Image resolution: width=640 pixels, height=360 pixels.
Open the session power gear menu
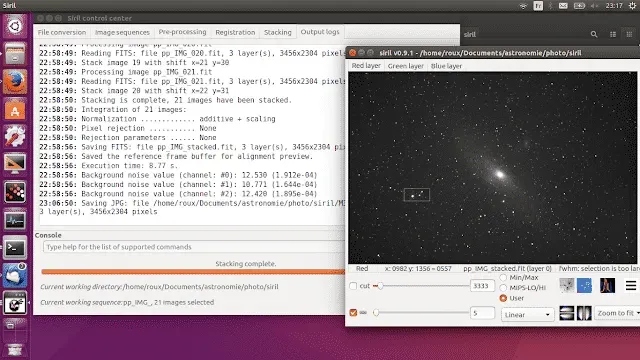pyautogui.click(x=632, y=6)
